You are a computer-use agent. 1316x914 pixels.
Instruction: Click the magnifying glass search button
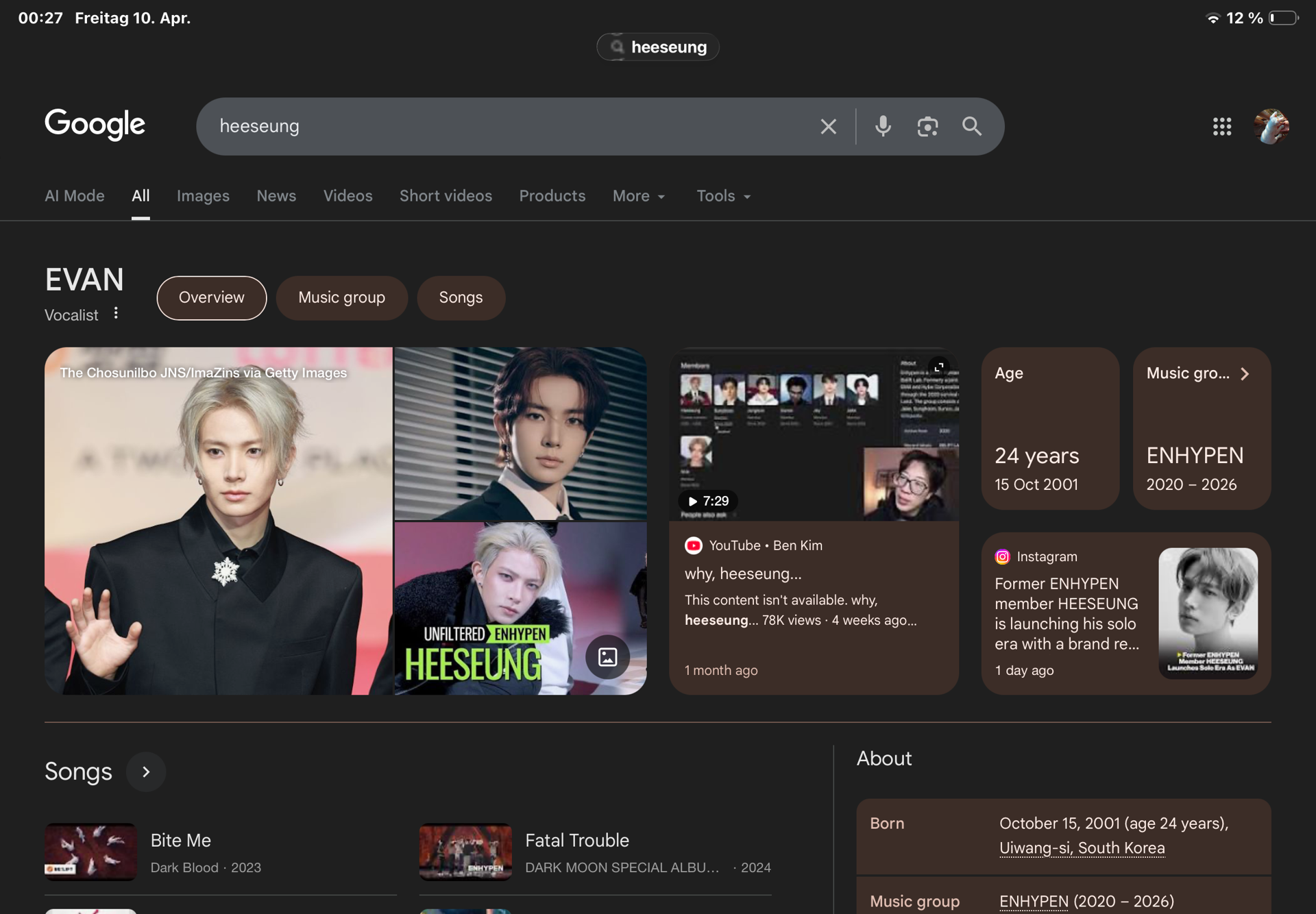(x=971, y=126)
